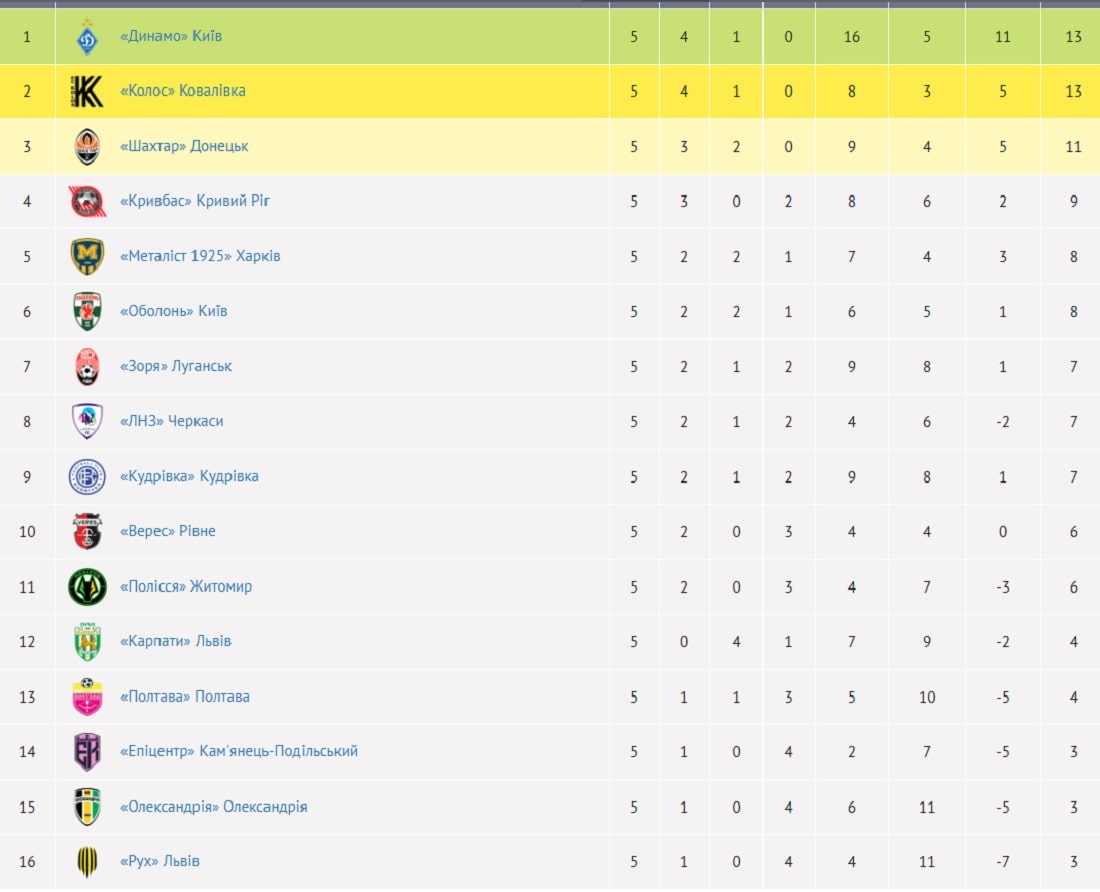The height and width of the screenshot is (892, 1100).
Task: Click the Kryvbas Kryvyi Rih emblem
Action: tap(87, 201)
